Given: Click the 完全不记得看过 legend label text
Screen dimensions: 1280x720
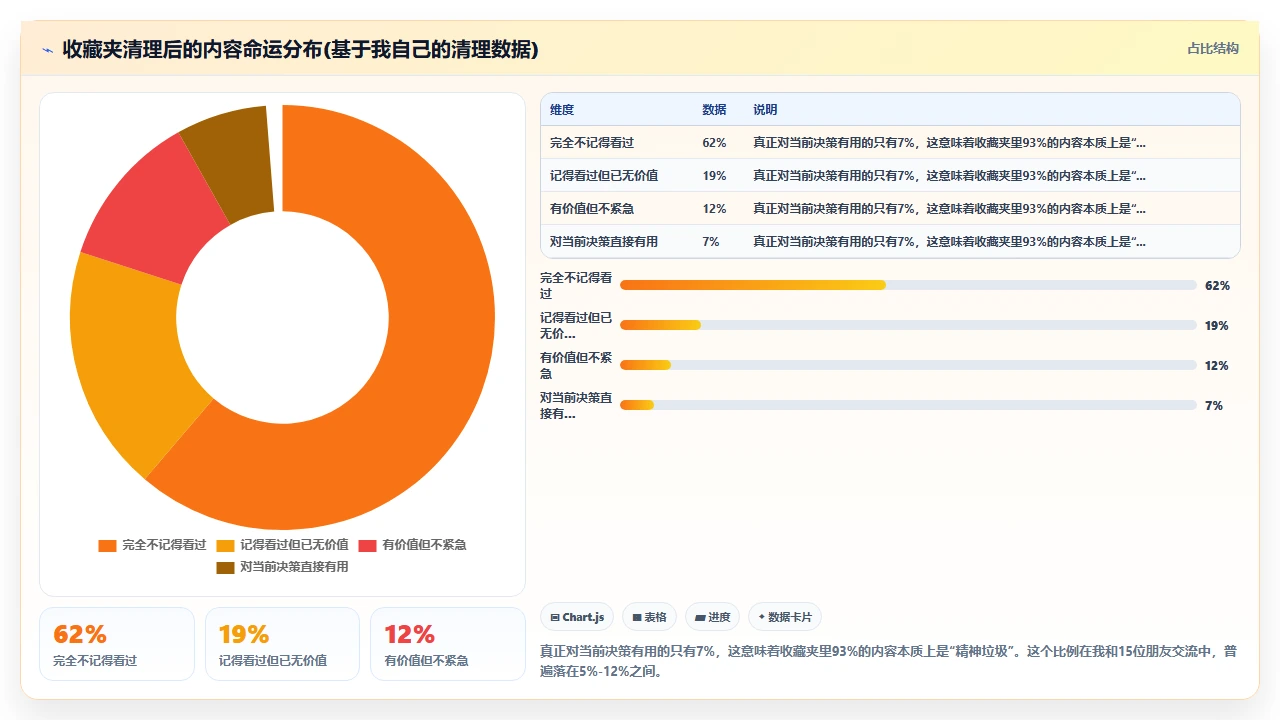Looking at the screenshot, I should click(x=164, y=545).
